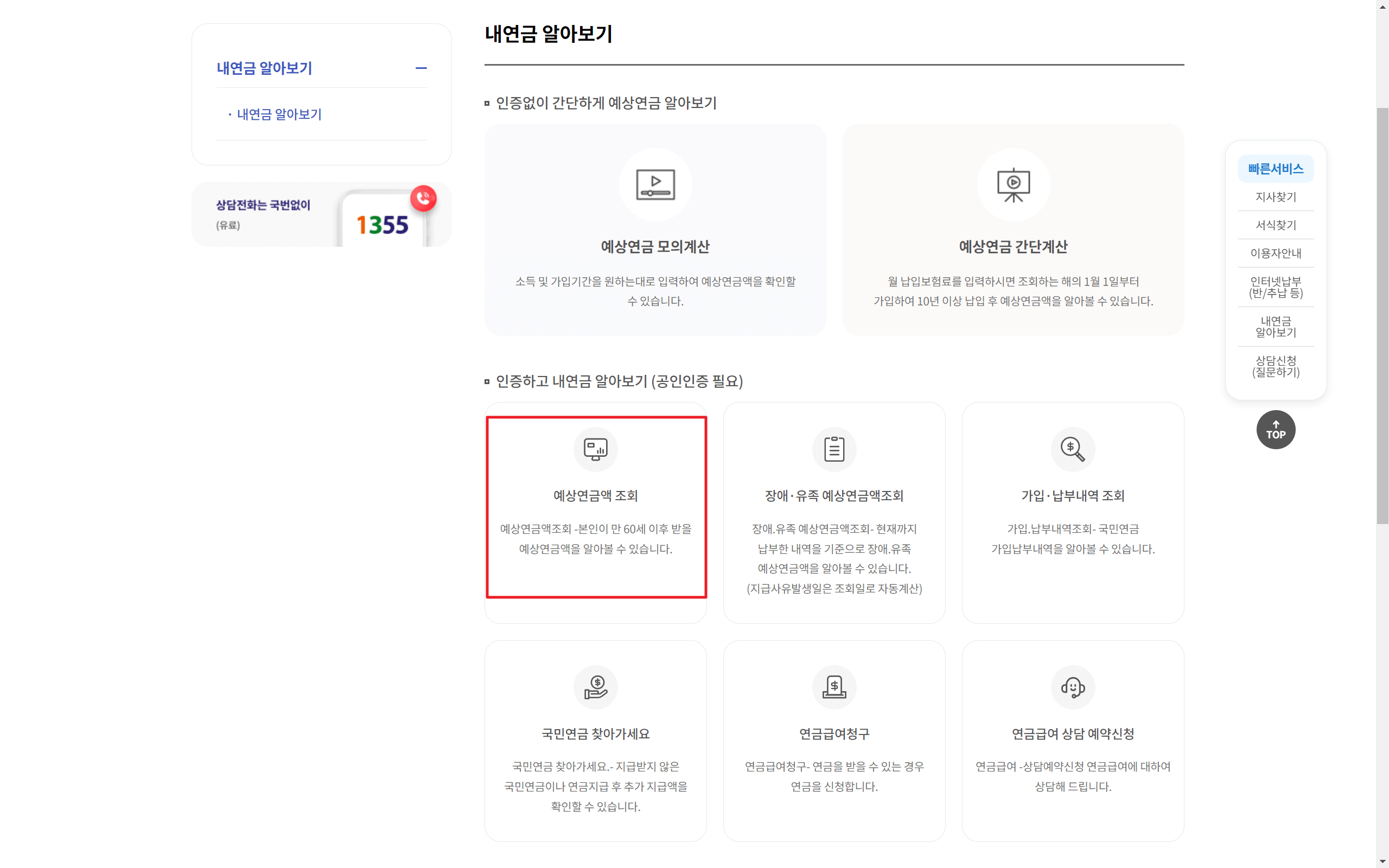Click the 예상연금 간단계산 presentation board icon
This screenshot has width=1389, height=868.
pyautogui.click(x=1013, y=184)
